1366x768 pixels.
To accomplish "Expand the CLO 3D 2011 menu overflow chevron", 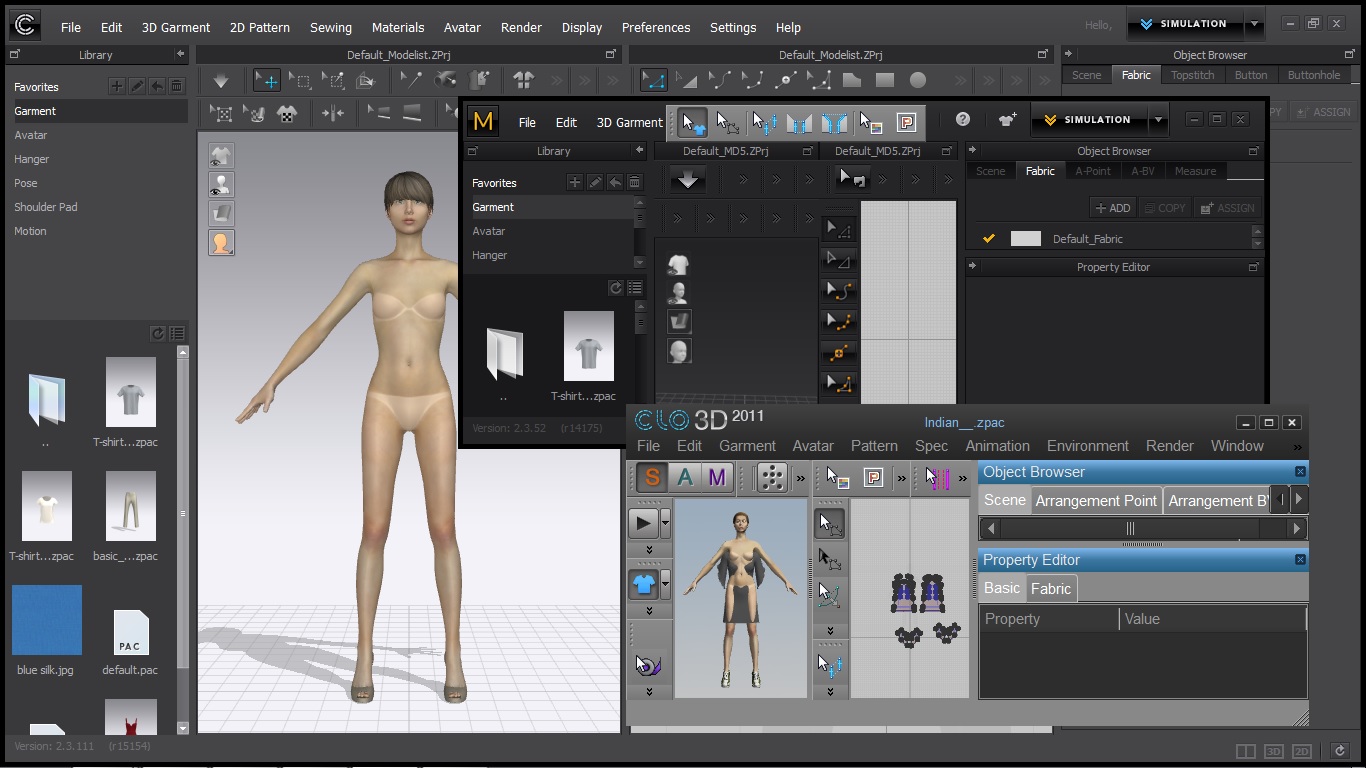I will pos(1298,447).
